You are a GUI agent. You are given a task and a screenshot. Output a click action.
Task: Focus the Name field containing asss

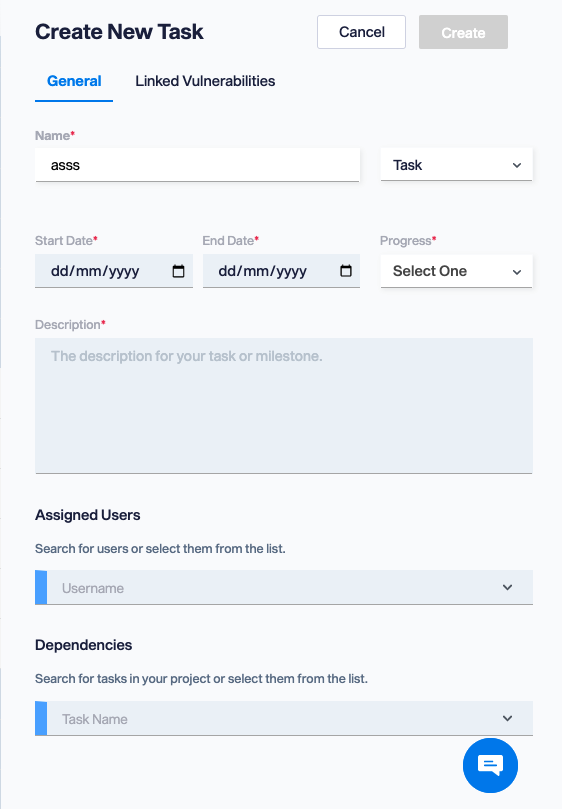197,165
